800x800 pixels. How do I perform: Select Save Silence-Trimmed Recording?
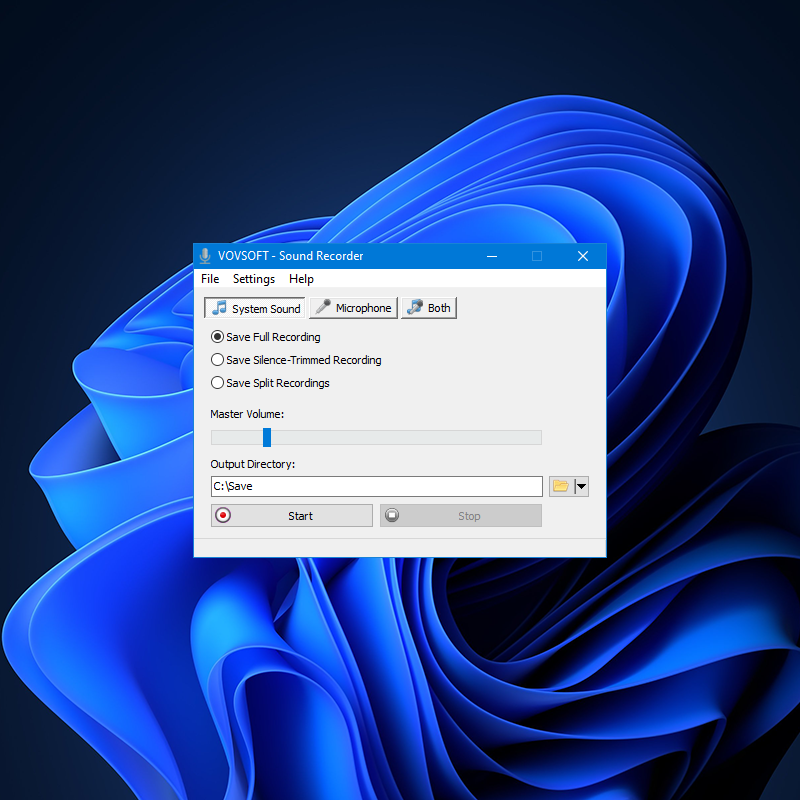[217, 360]
